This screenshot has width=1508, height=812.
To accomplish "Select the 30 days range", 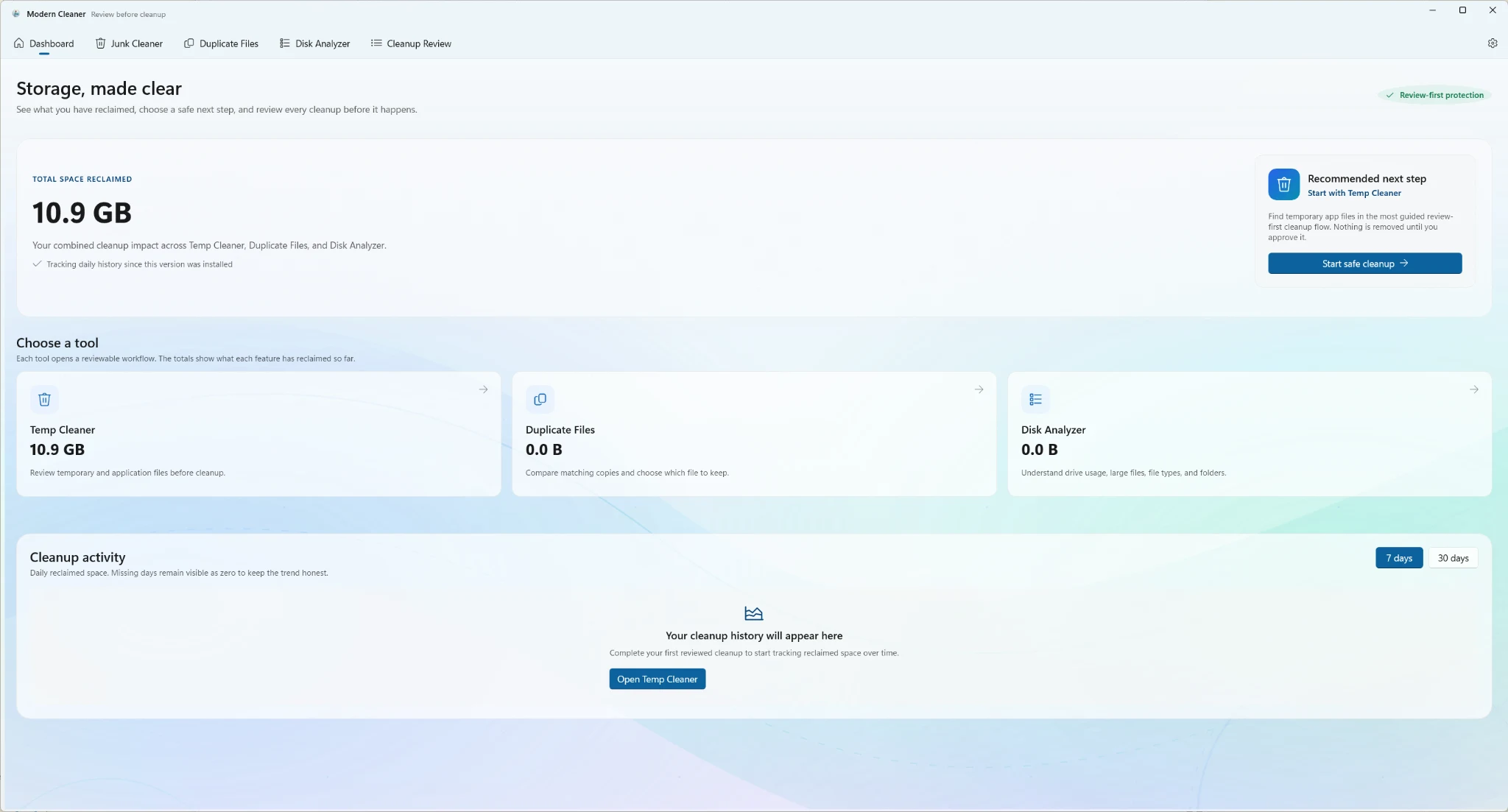I will click(1453, 558).
